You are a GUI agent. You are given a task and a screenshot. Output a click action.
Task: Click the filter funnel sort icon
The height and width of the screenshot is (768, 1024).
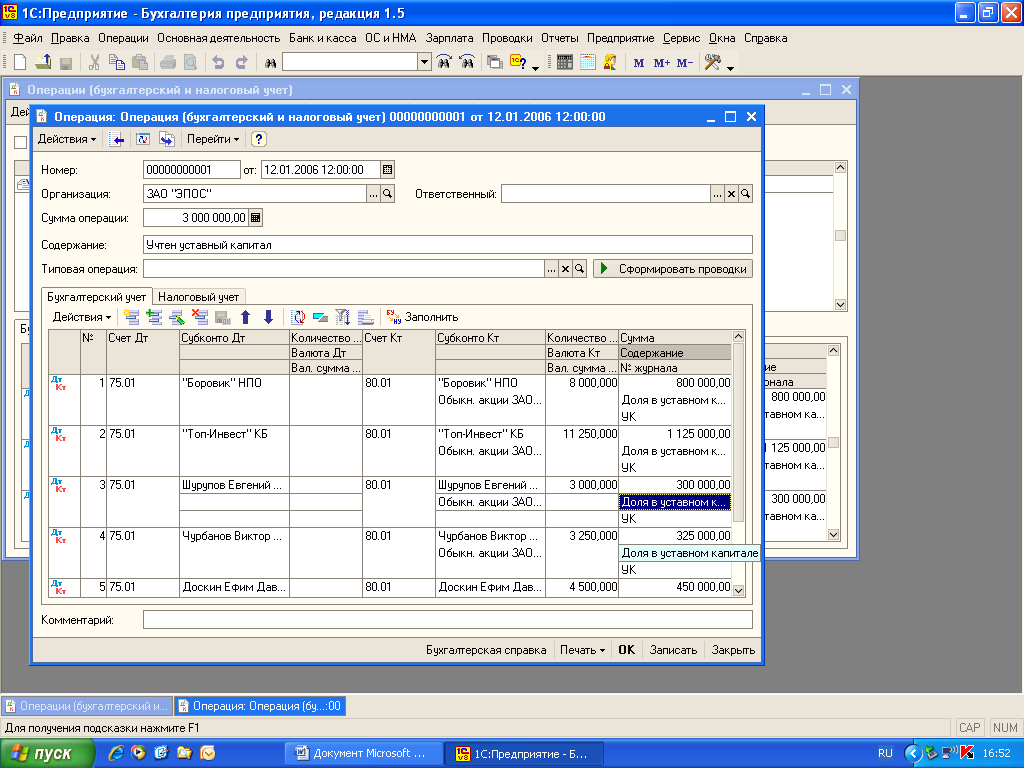coord(342,317)
